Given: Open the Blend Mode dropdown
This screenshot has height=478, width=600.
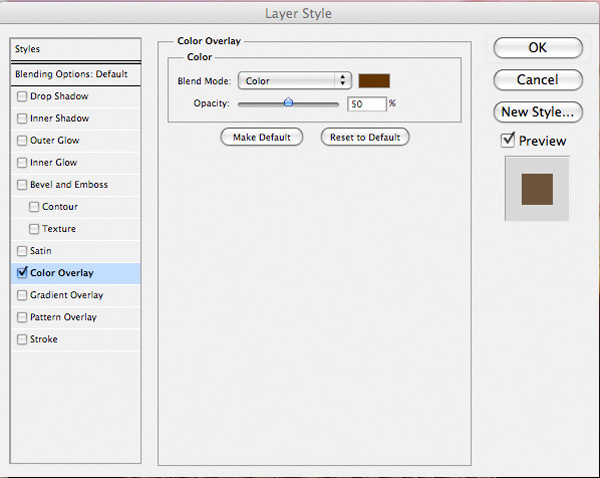Looking at the screenshot, I should (294, 81).
